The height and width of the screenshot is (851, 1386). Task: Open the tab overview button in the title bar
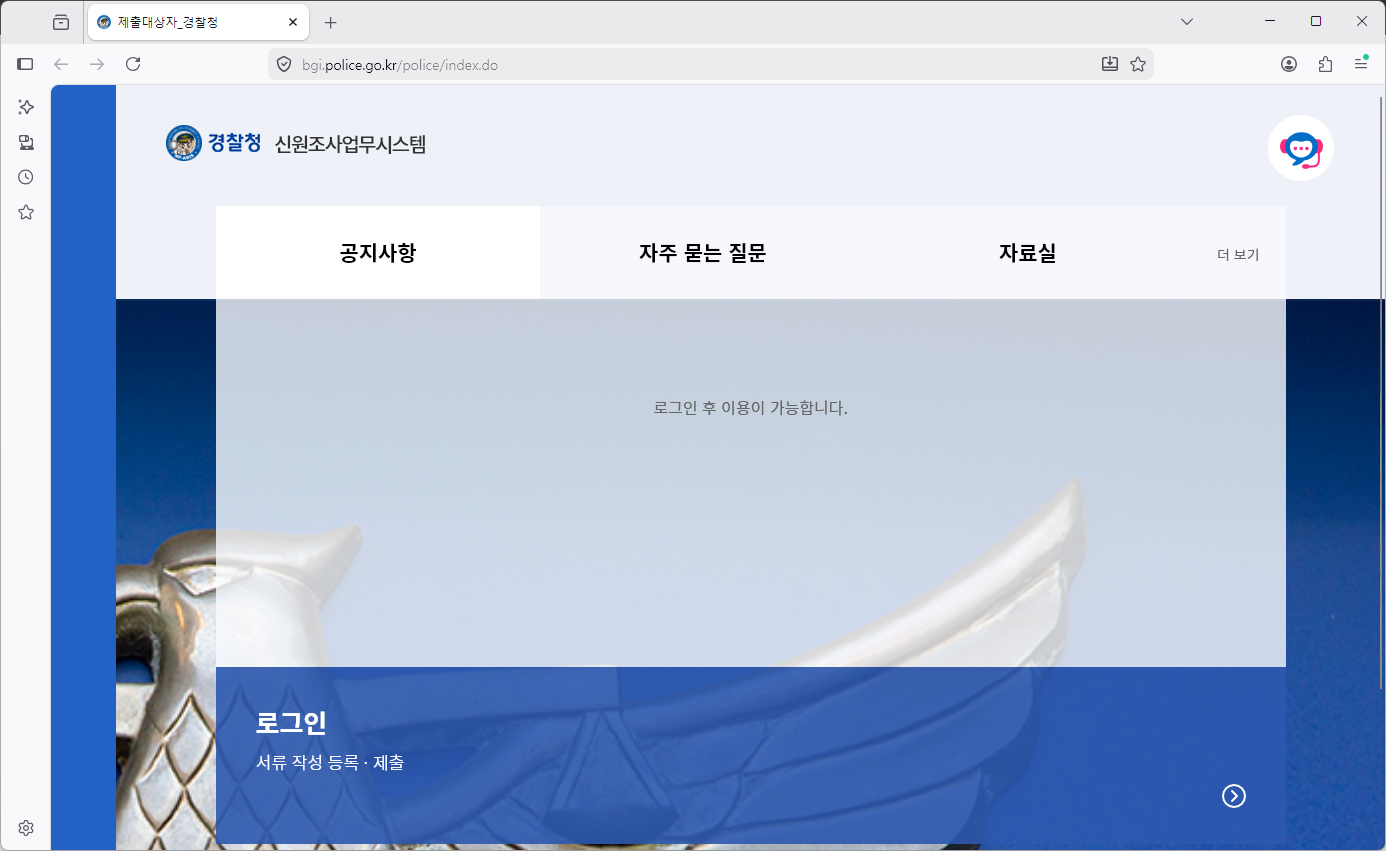click(x=61, y=22)
